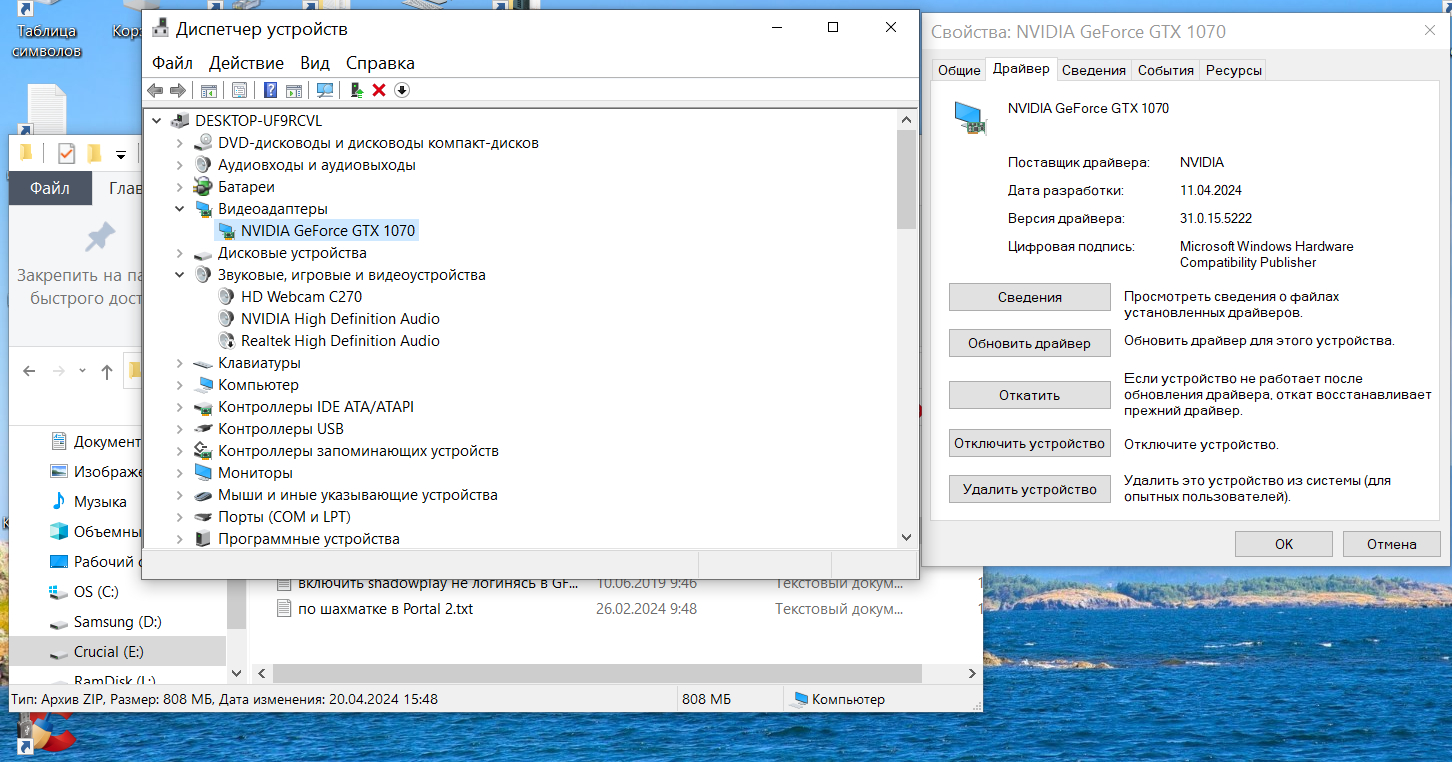Screen dimensions: 1452x762
Task: Switch to the Сведения tab in properties
Action: click(x=1094, y=70)
